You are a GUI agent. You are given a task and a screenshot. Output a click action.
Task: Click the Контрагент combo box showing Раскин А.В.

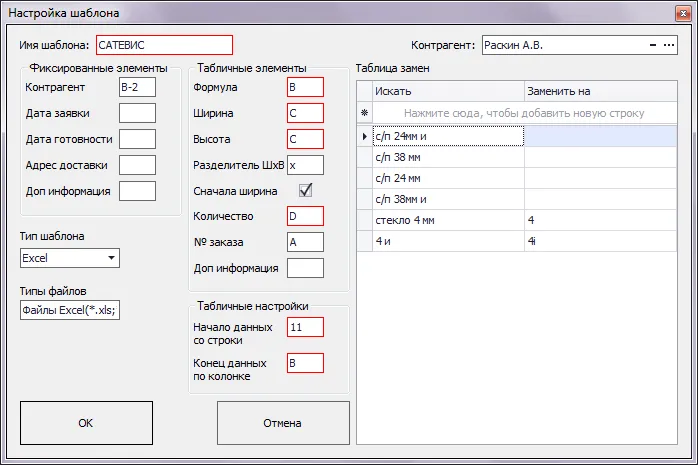point(580,45)
